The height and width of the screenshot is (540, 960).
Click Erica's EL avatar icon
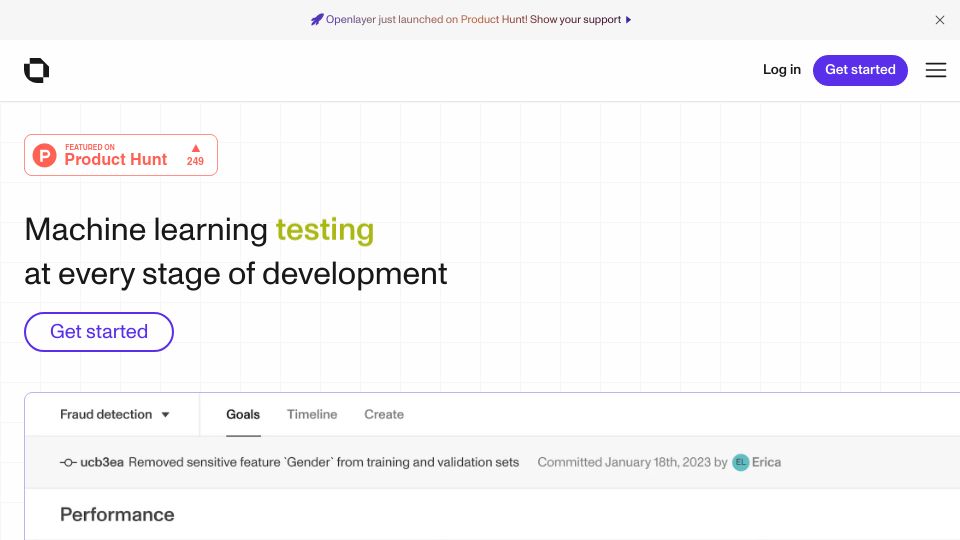pyautogui.click(x=741, y=462)
